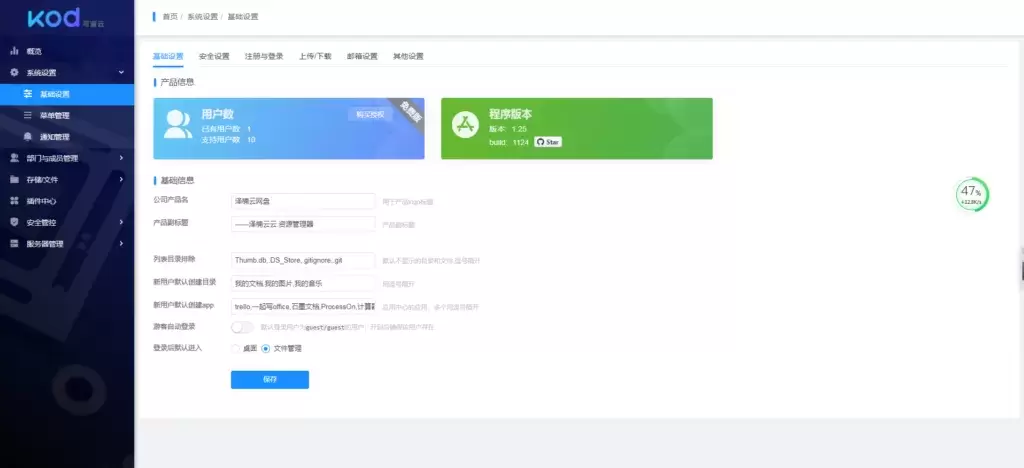The height and width of the screenshot is (468, 1024).
Task: Click the blue 保存 button
Action: 270,380
